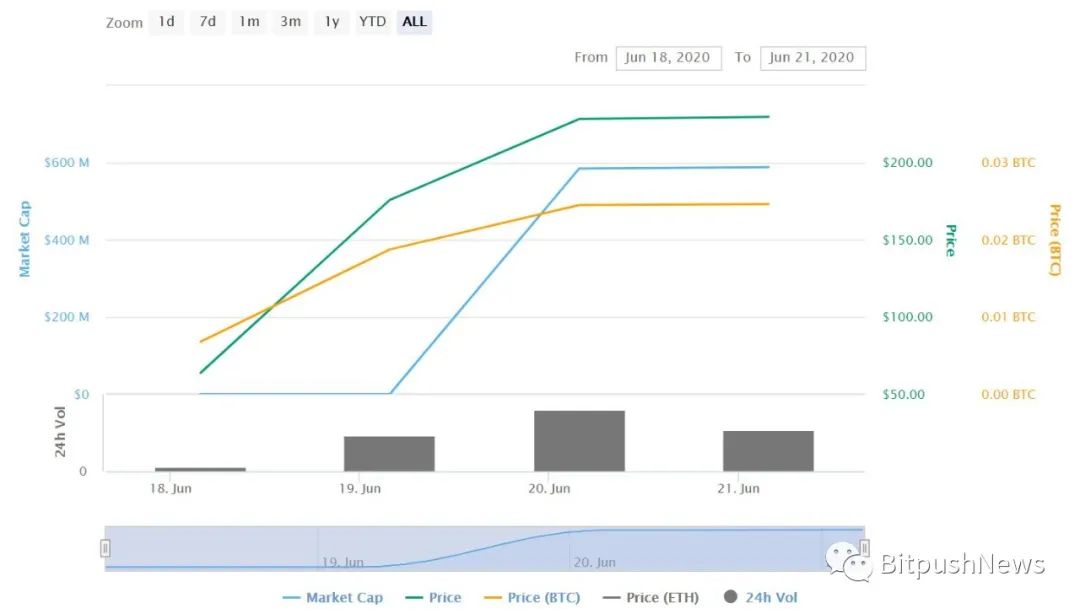
Task: Toggle Market Cap series in legend
Action: tap(333, 598)
